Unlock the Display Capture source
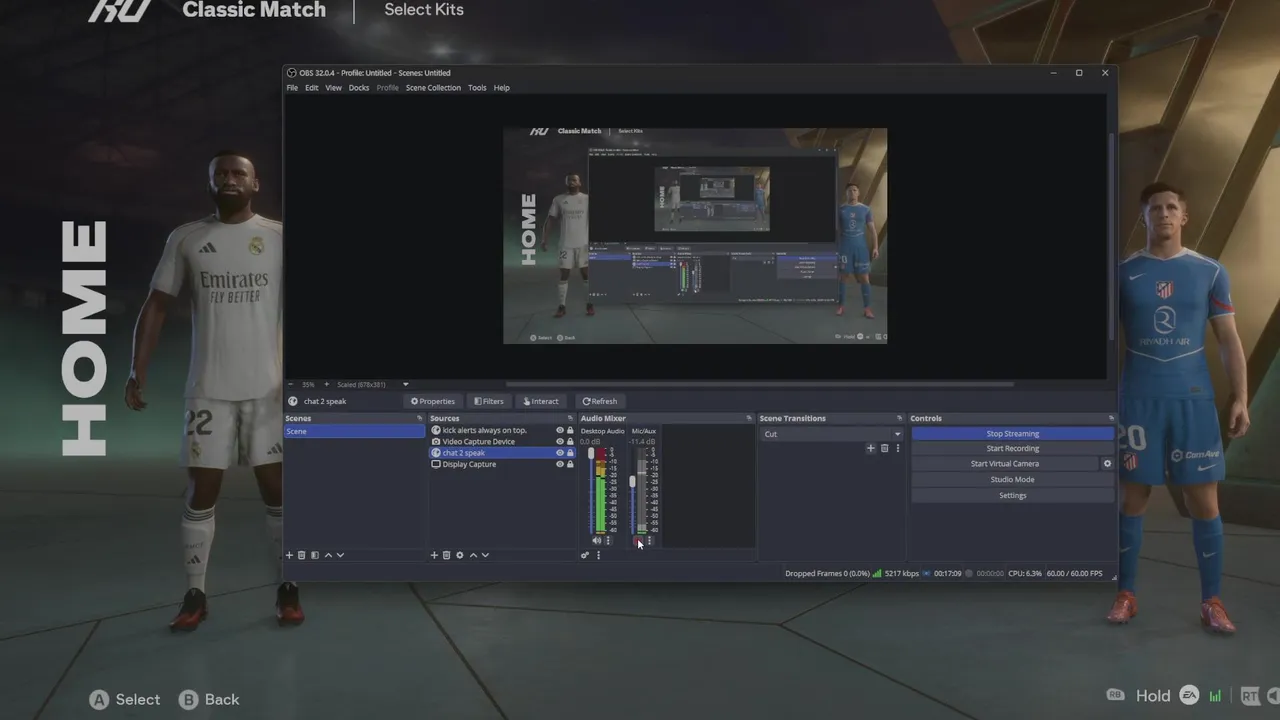 point(570,464)
